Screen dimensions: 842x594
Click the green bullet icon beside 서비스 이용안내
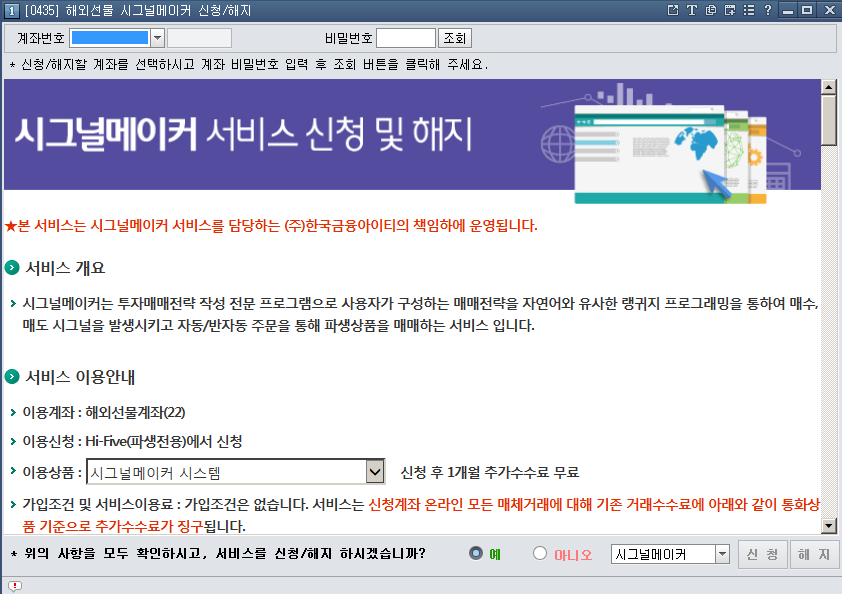click(x=12, y=377)
